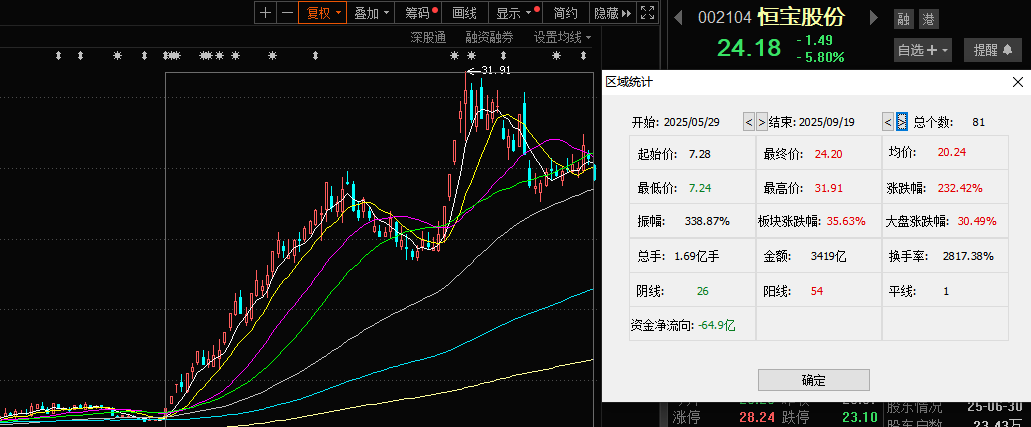Open 设置均线 moving average dropdown
The image size is (1031, 427).
pos(562,37)
